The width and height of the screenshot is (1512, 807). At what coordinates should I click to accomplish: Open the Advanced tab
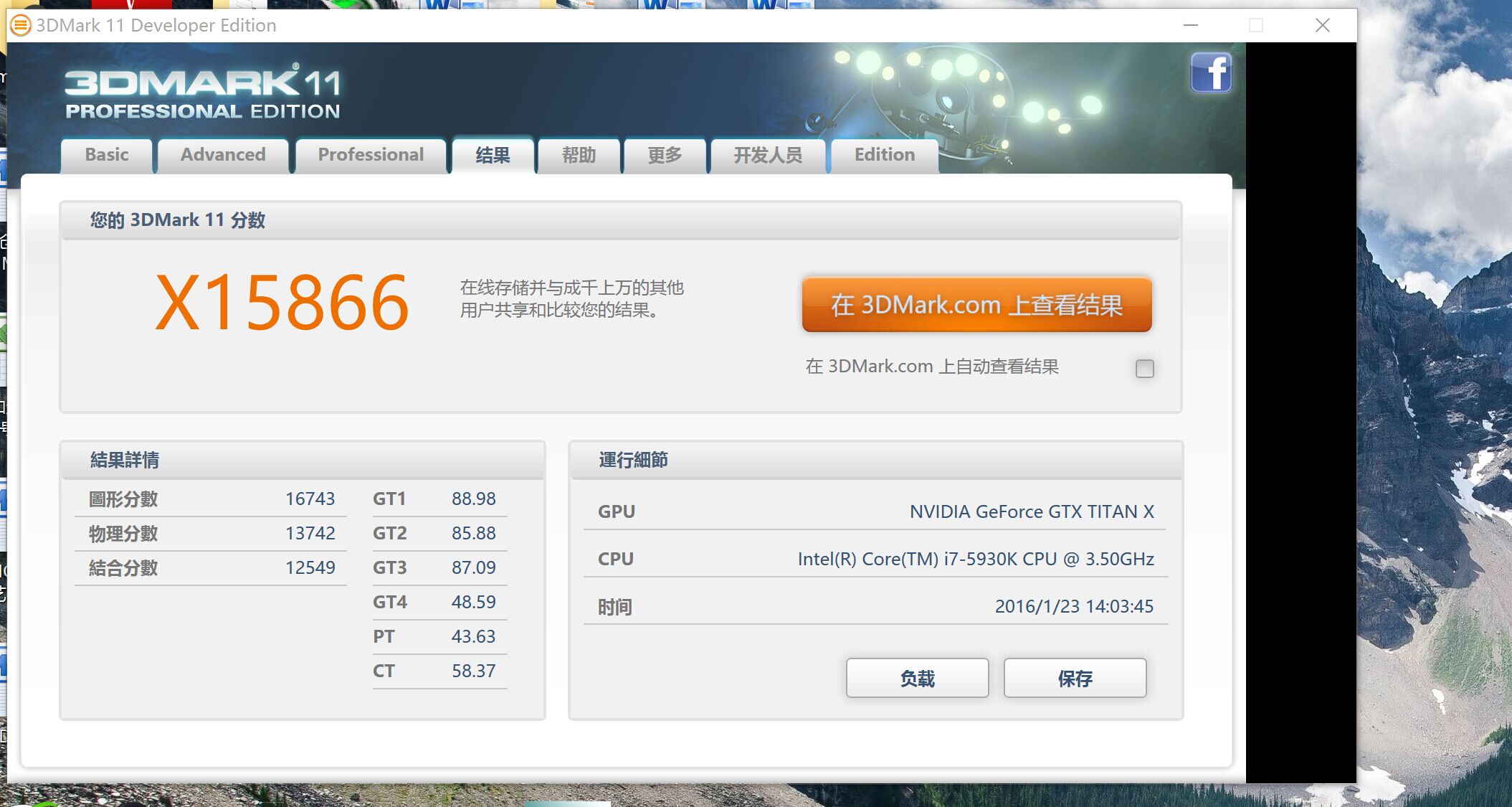pos(223,155)
